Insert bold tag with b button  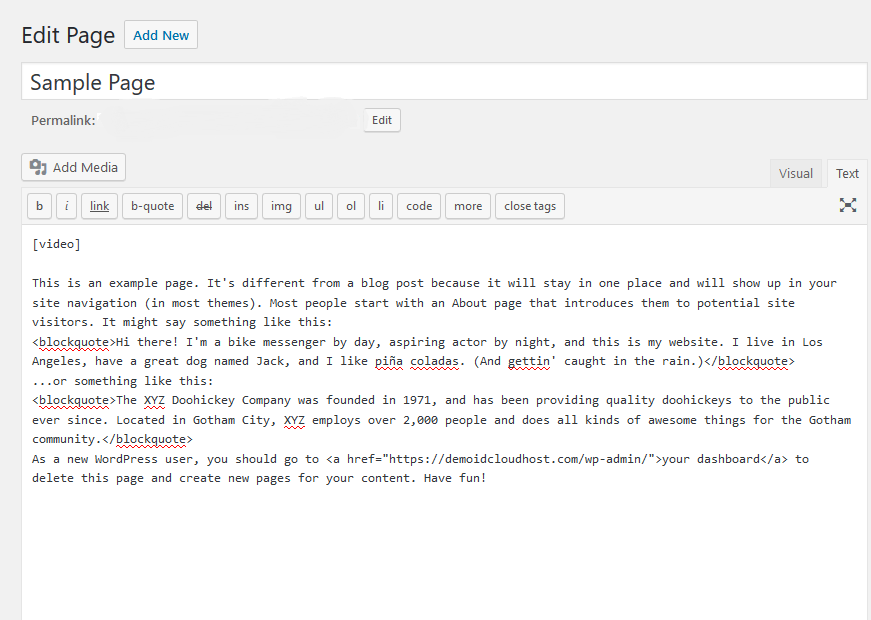[39, 206]
